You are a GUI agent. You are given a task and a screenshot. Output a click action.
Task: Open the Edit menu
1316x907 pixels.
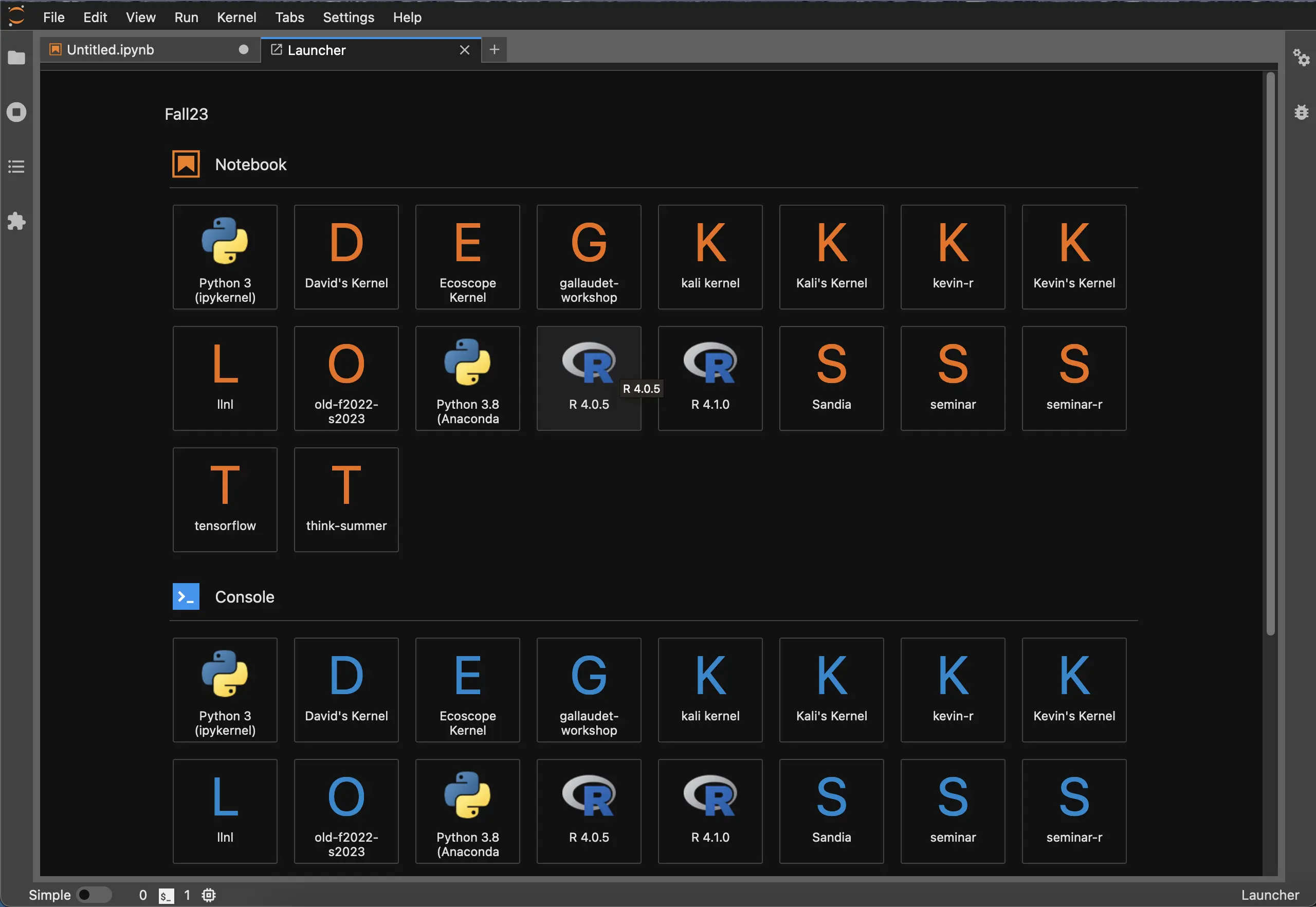coord(95,17)
